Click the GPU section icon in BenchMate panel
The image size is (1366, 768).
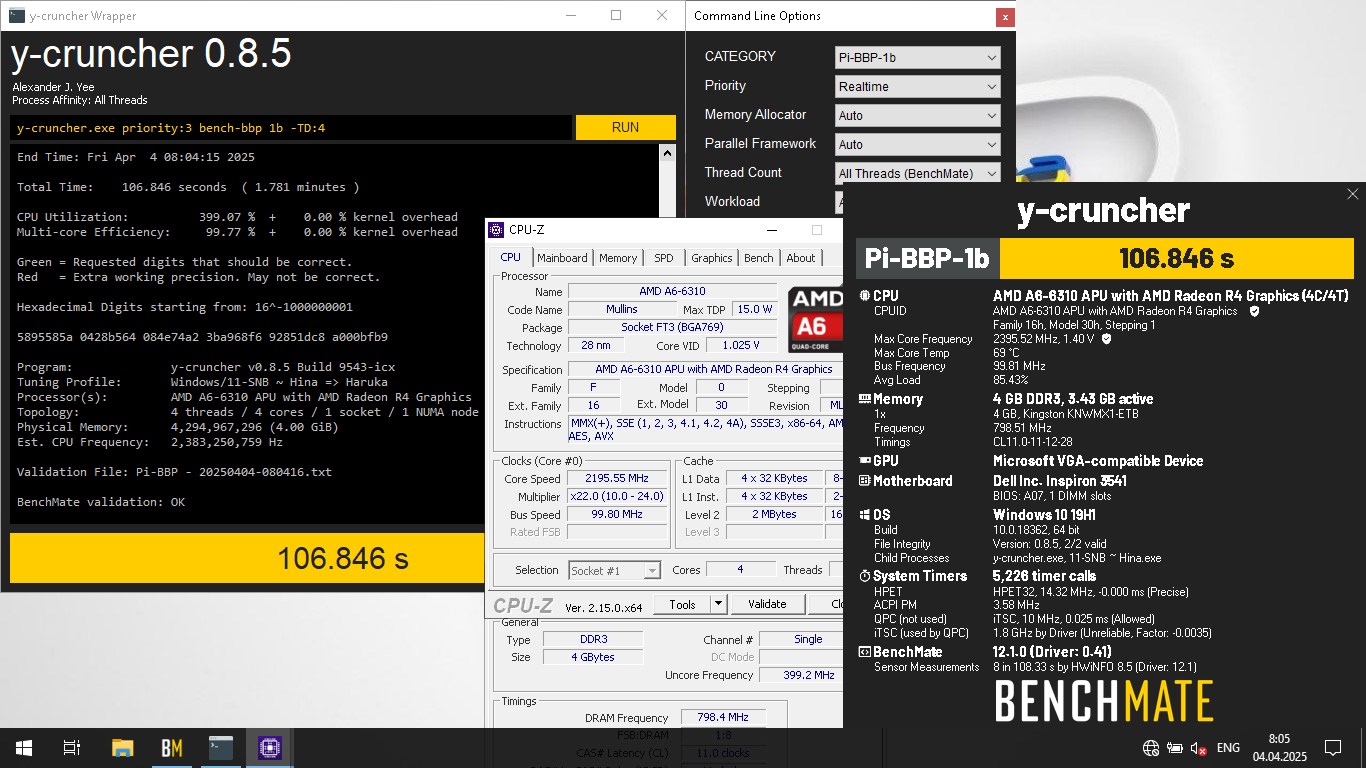[865, 461]
